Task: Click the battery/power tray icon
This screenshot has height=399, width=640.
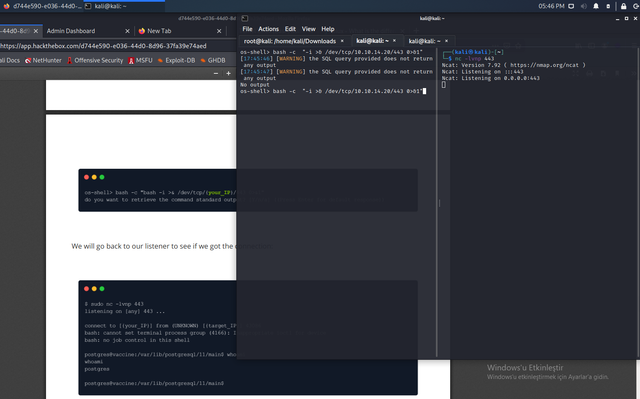Action: [x=608, y=6]
